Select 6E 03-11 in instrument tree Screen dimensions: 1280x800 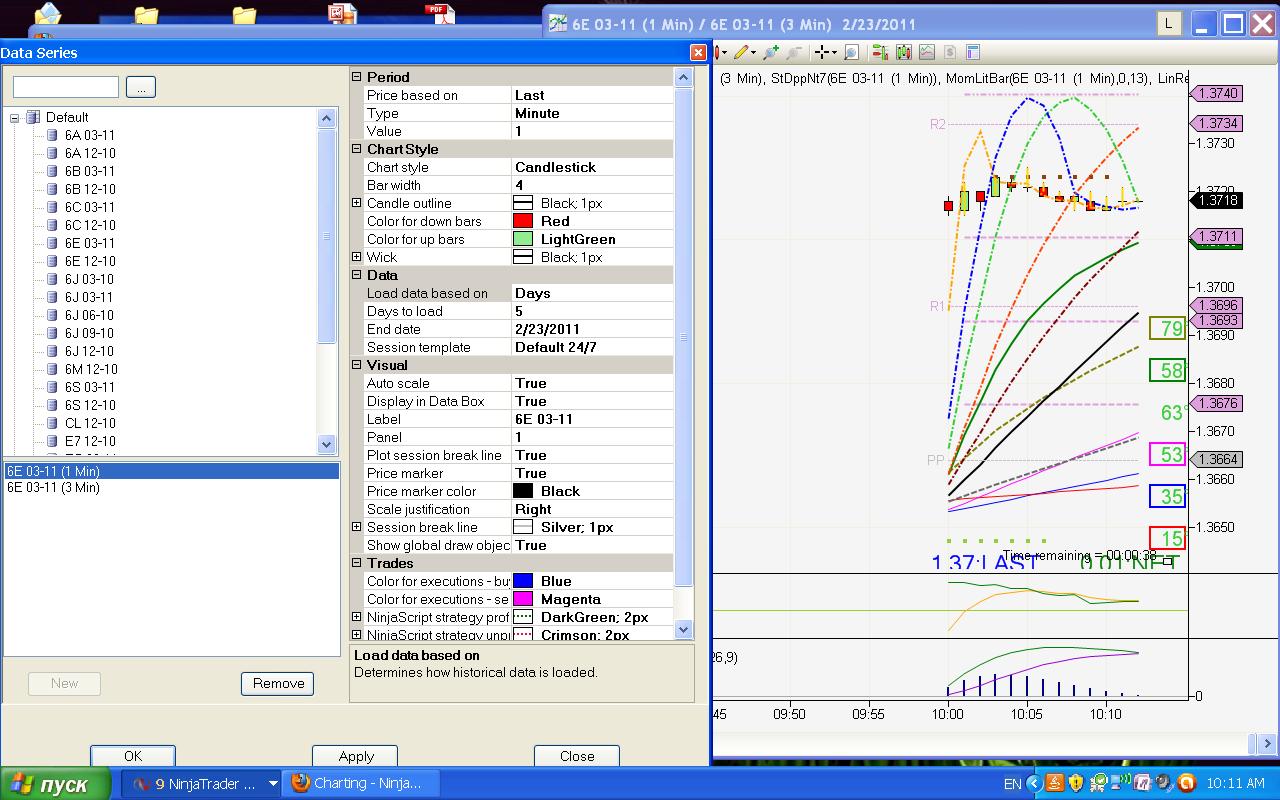pos(89,243)
